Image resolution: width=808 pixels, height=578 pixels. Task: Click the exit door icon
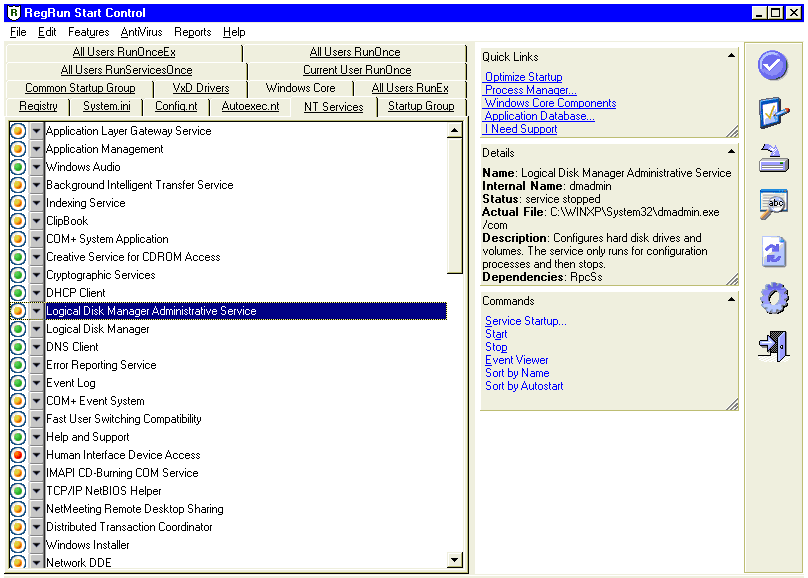coord(773,346)
